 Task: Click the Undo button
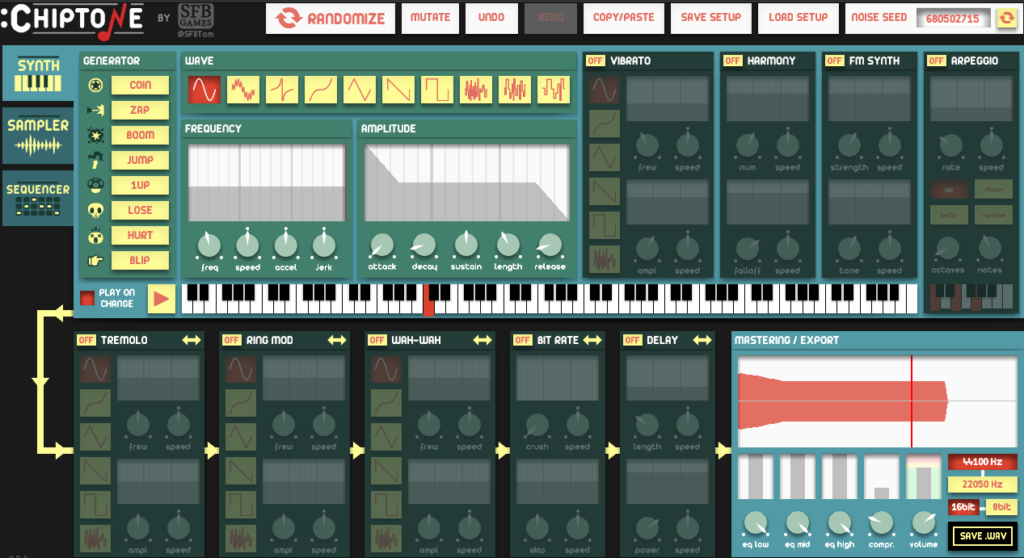(492, 18)
